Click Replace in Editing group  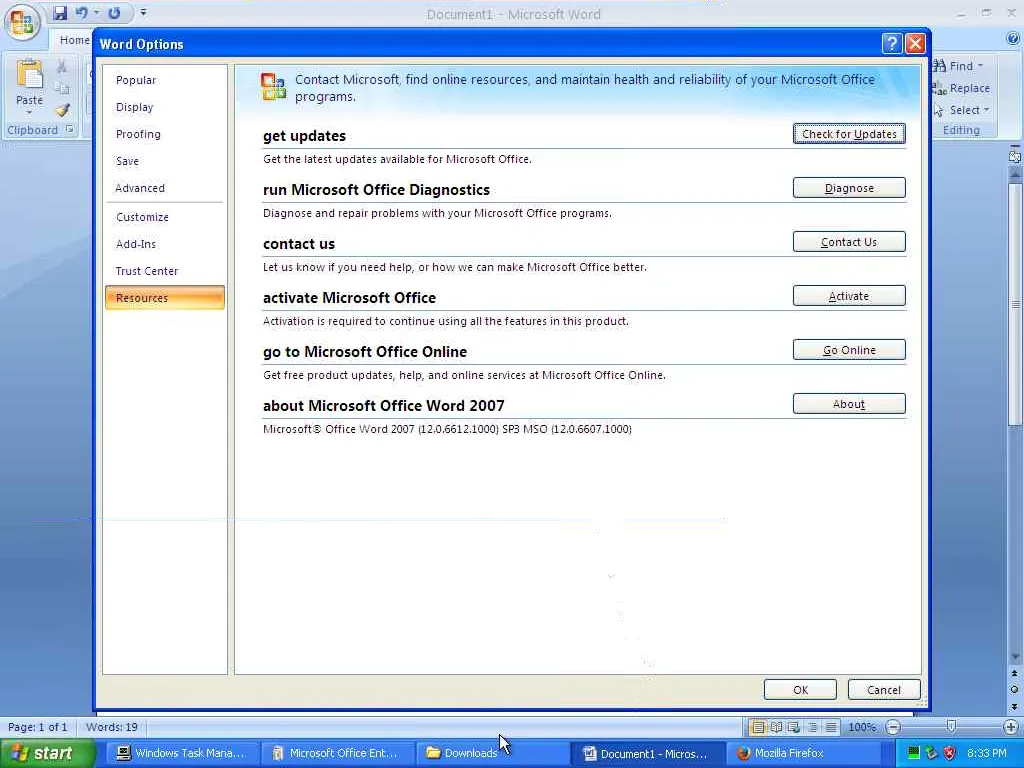coord(961,88)
